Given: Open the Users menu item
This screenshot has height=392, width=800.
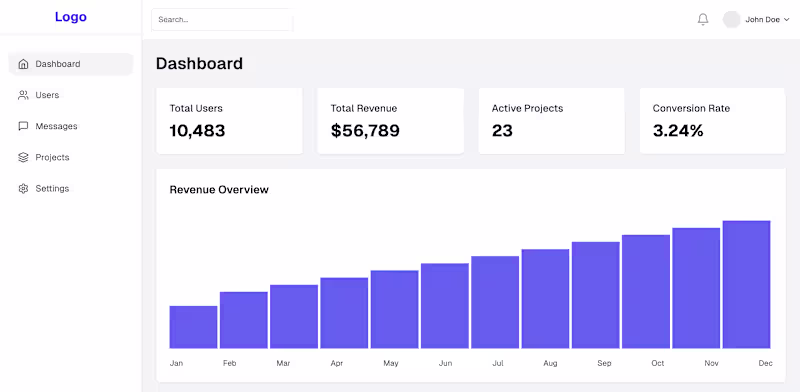Looking at the screenshot, I should pos(71,95).
